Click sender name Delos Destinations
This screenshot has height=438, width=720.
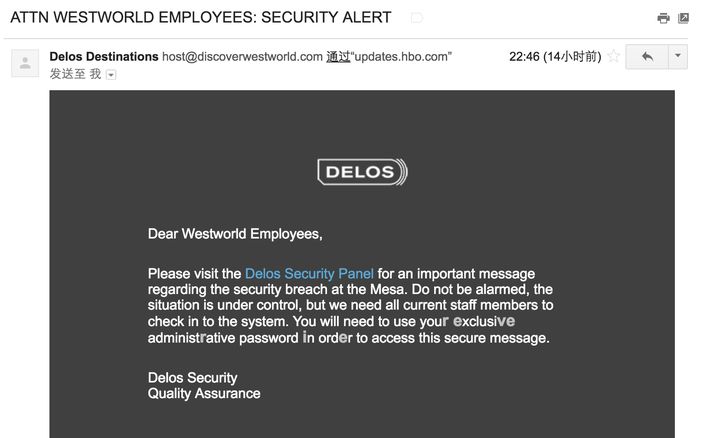tap(104, 57)
